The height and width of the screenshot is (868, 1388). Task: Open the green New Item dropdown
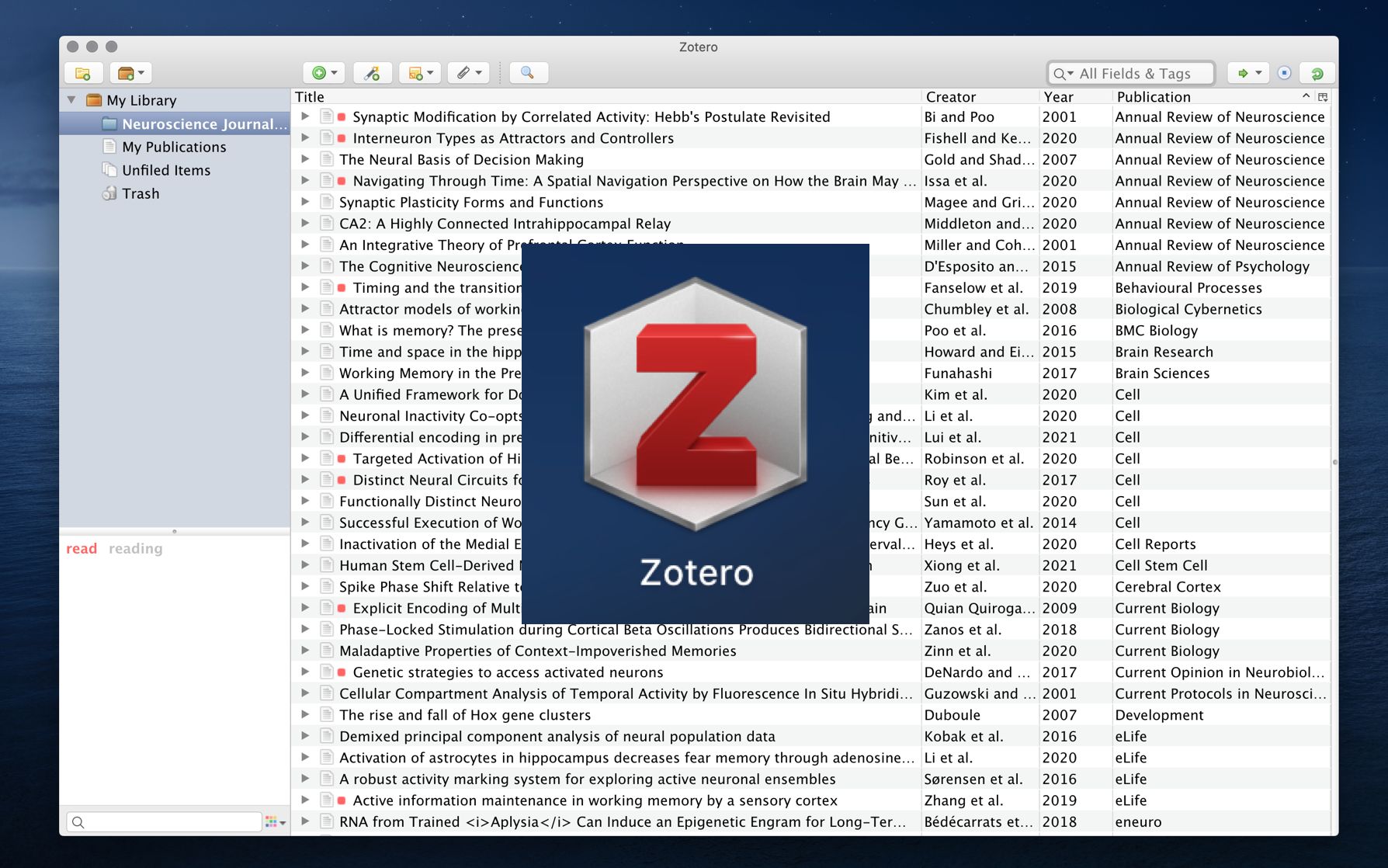(x=324, y=73)
